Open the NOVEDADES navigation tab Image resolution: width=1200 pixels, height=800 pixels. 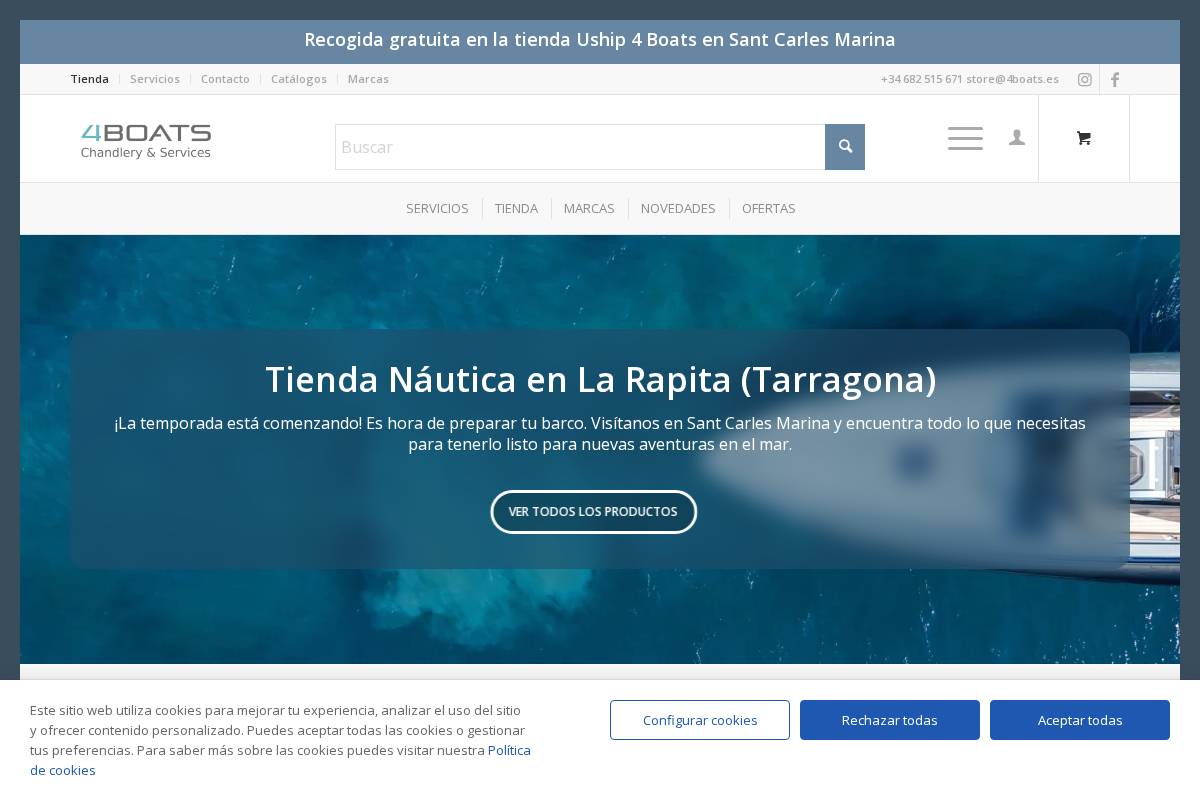678,208
